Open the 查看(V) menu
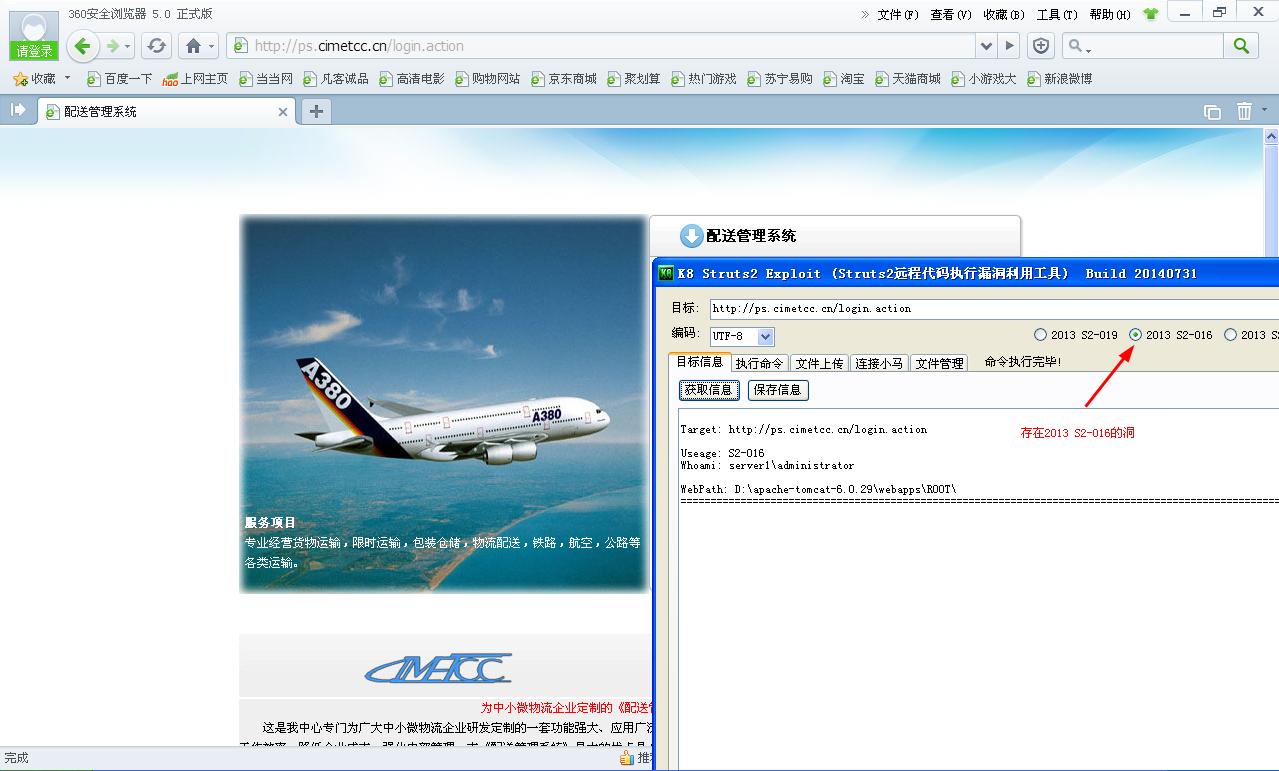 [x=951, y=14]
